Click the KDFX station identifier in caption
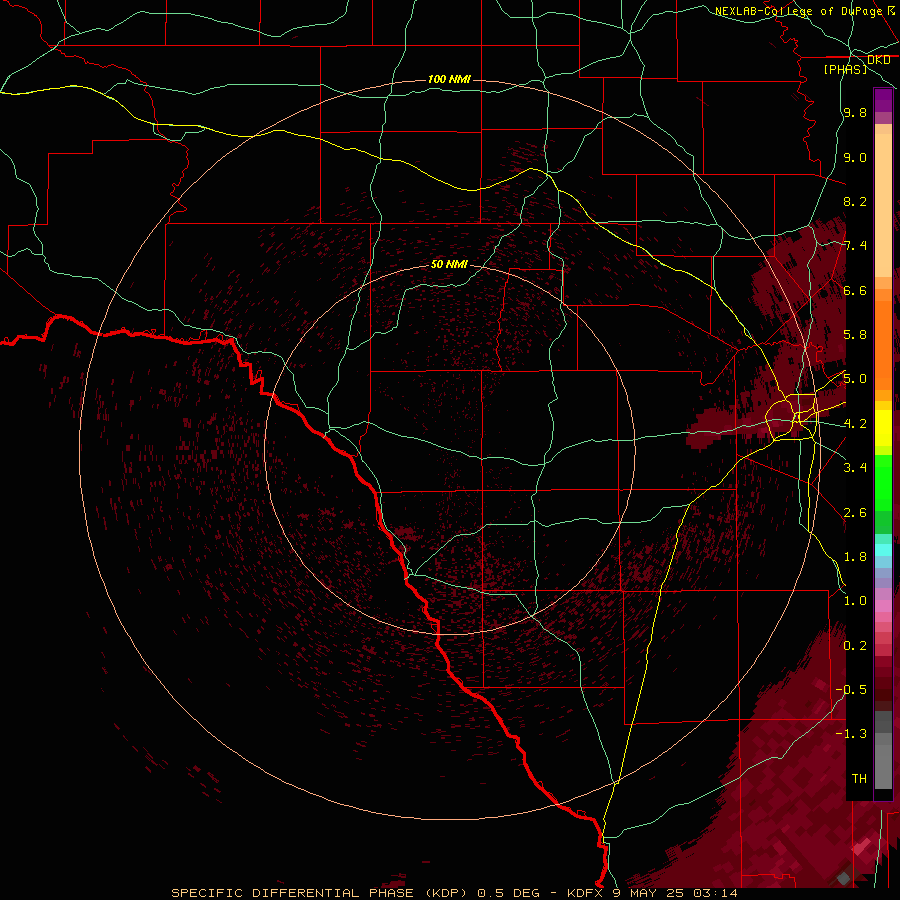This screenshot has width=900, height=900. 586,893
